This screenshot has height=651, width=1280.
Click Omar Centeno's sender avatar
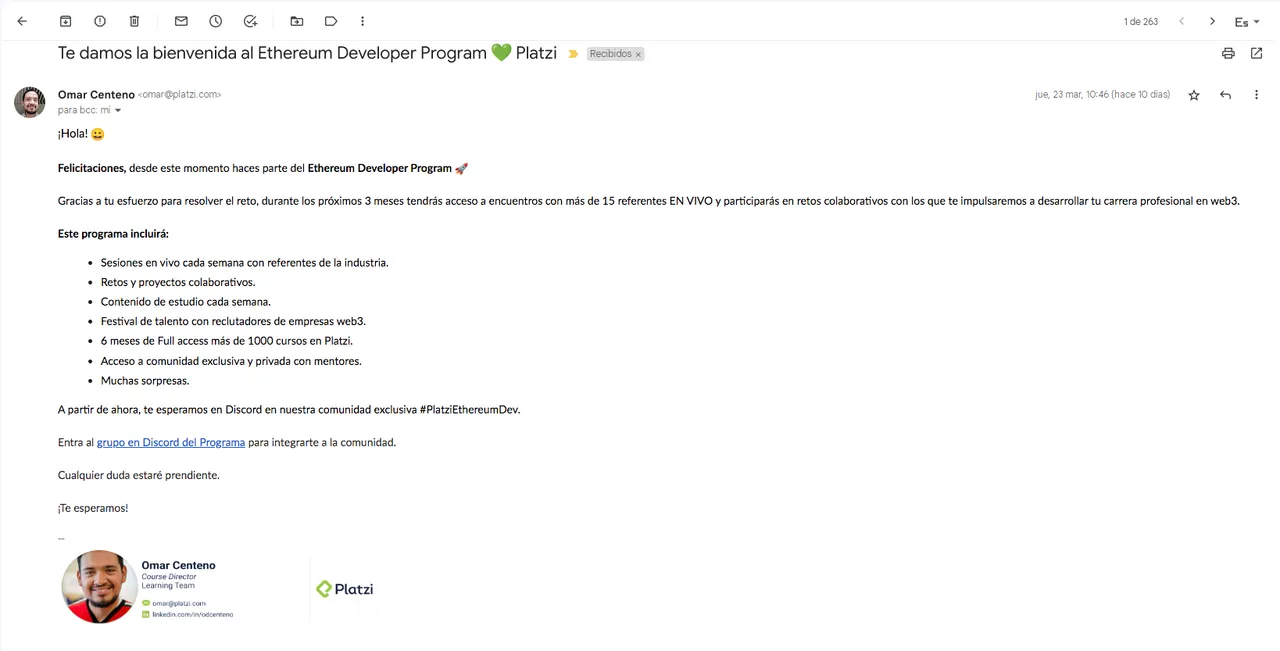pyautogui.click(x=29, y=102)
